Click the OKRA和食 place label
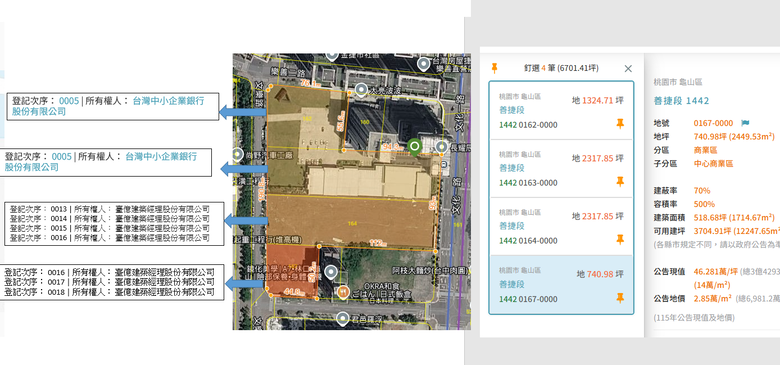Screen dimensions: 780x365 coord(382,287)
